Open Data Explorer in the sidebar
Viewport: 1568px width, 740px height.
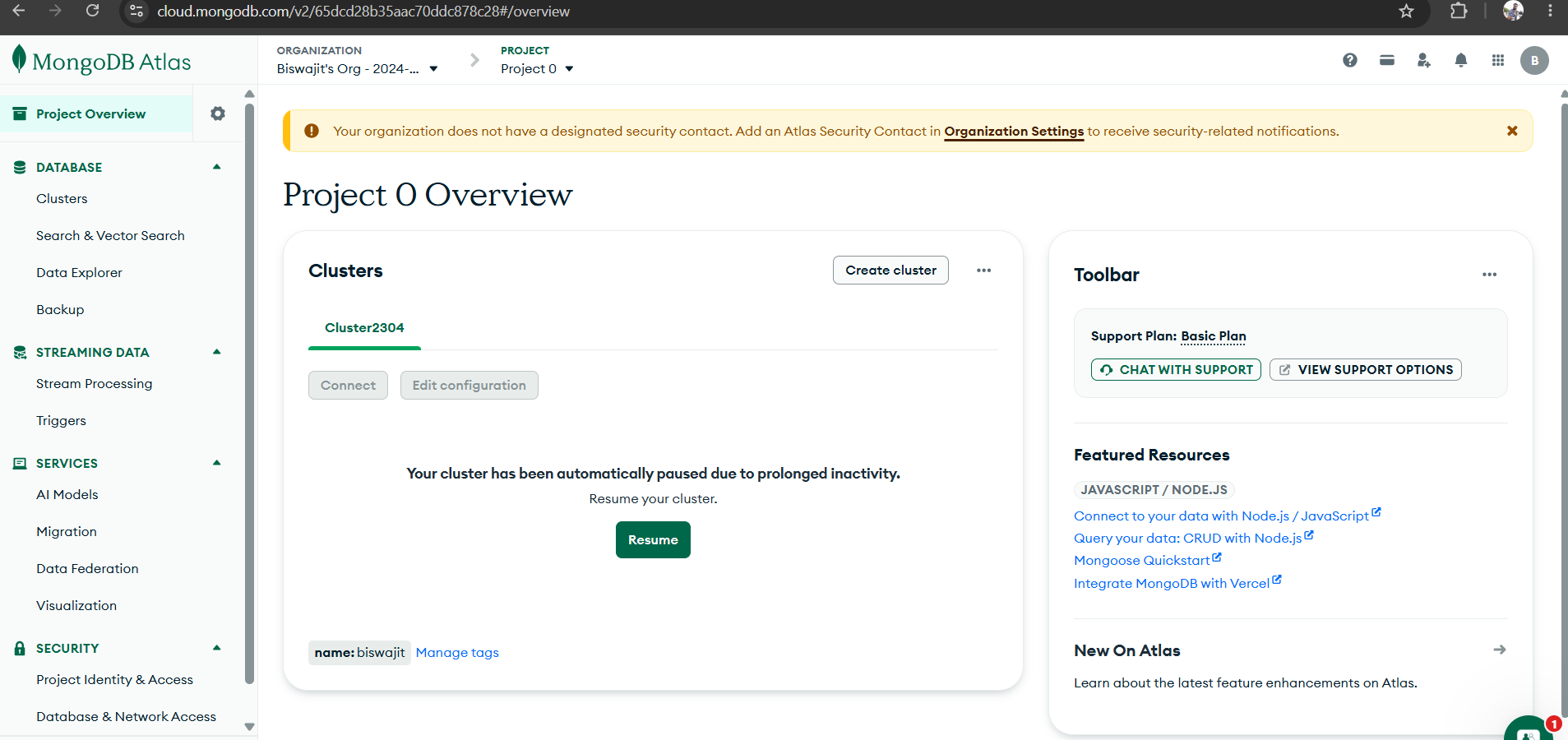point(79,273)
